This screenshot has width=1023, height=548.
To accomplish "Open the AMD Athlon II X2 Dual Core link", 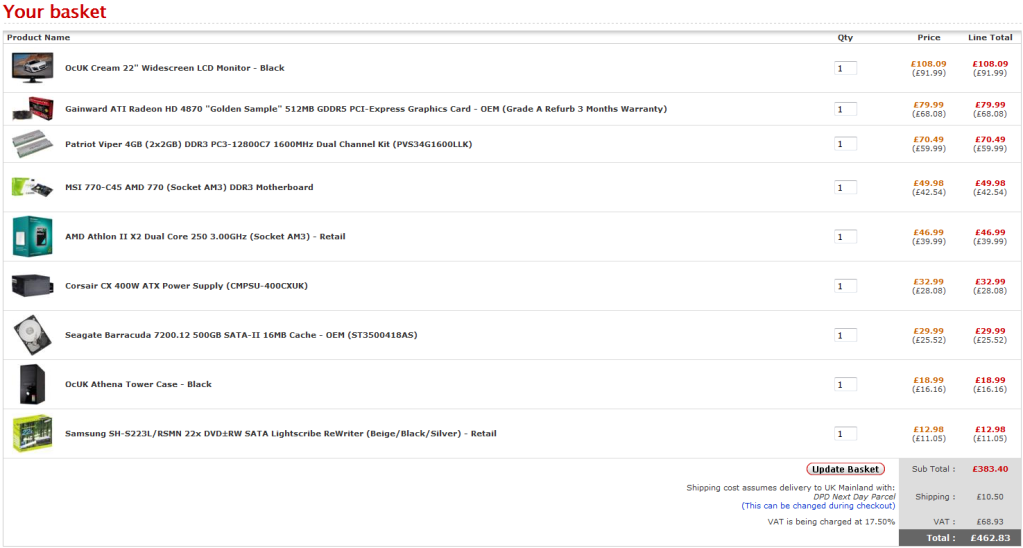I will pyautogui.click(x=206, y=236).
